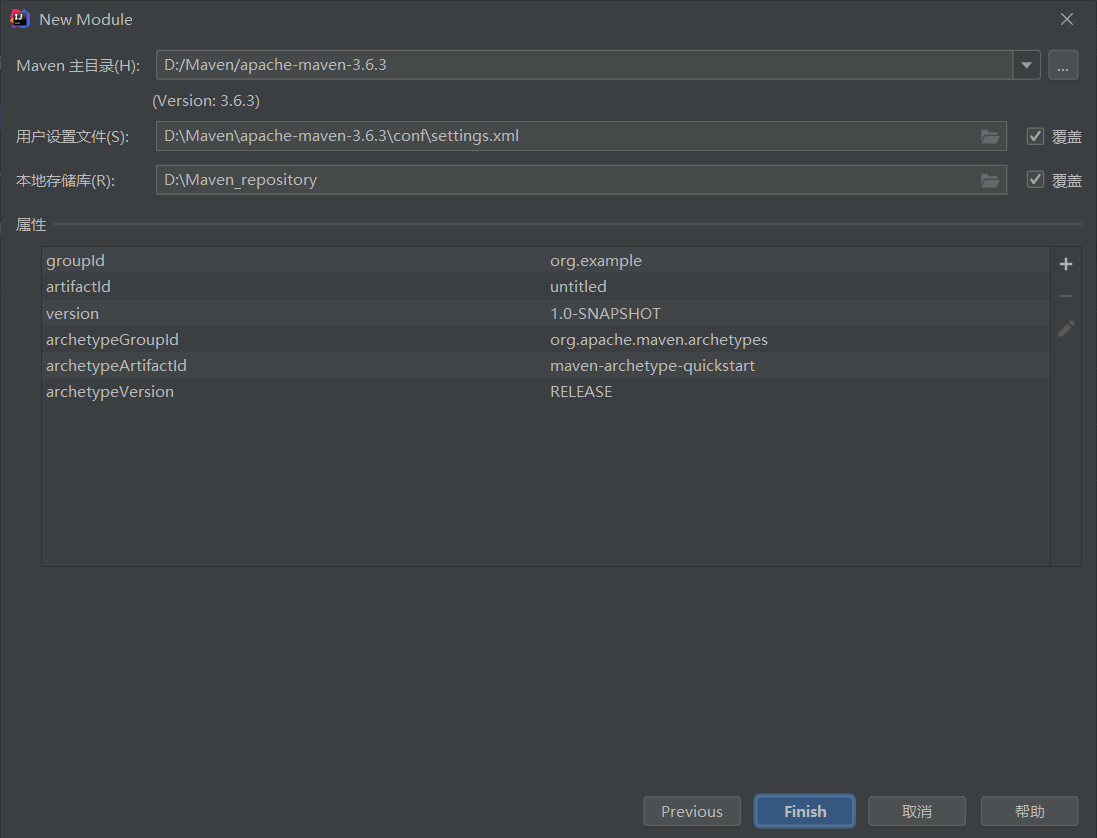
Task: Click the (Version: 3.6.3) label
Action: click(206, 101)
